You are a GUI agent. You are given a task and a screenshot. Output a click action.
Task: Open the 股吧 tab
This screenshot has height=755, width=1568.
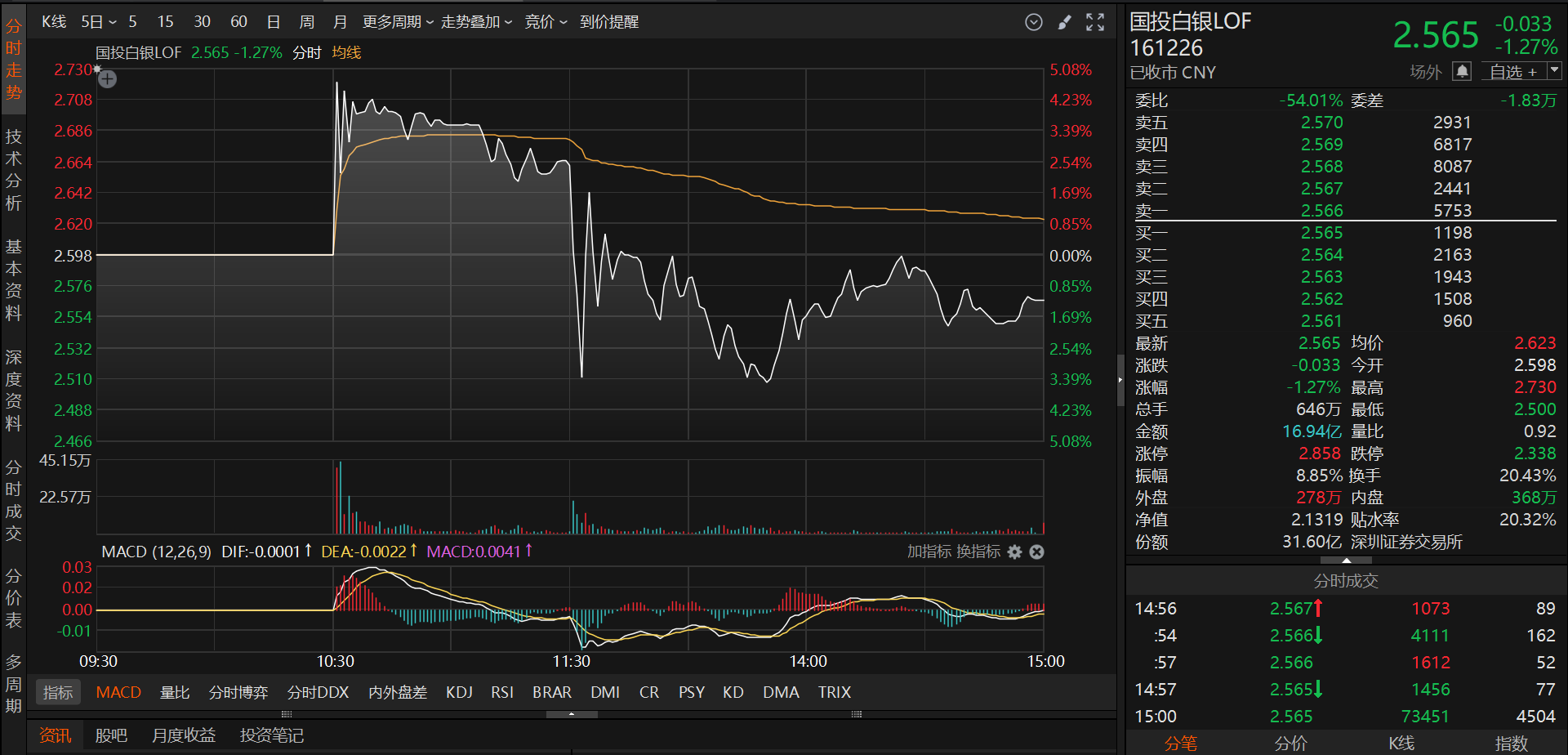[x=111, y=735]
